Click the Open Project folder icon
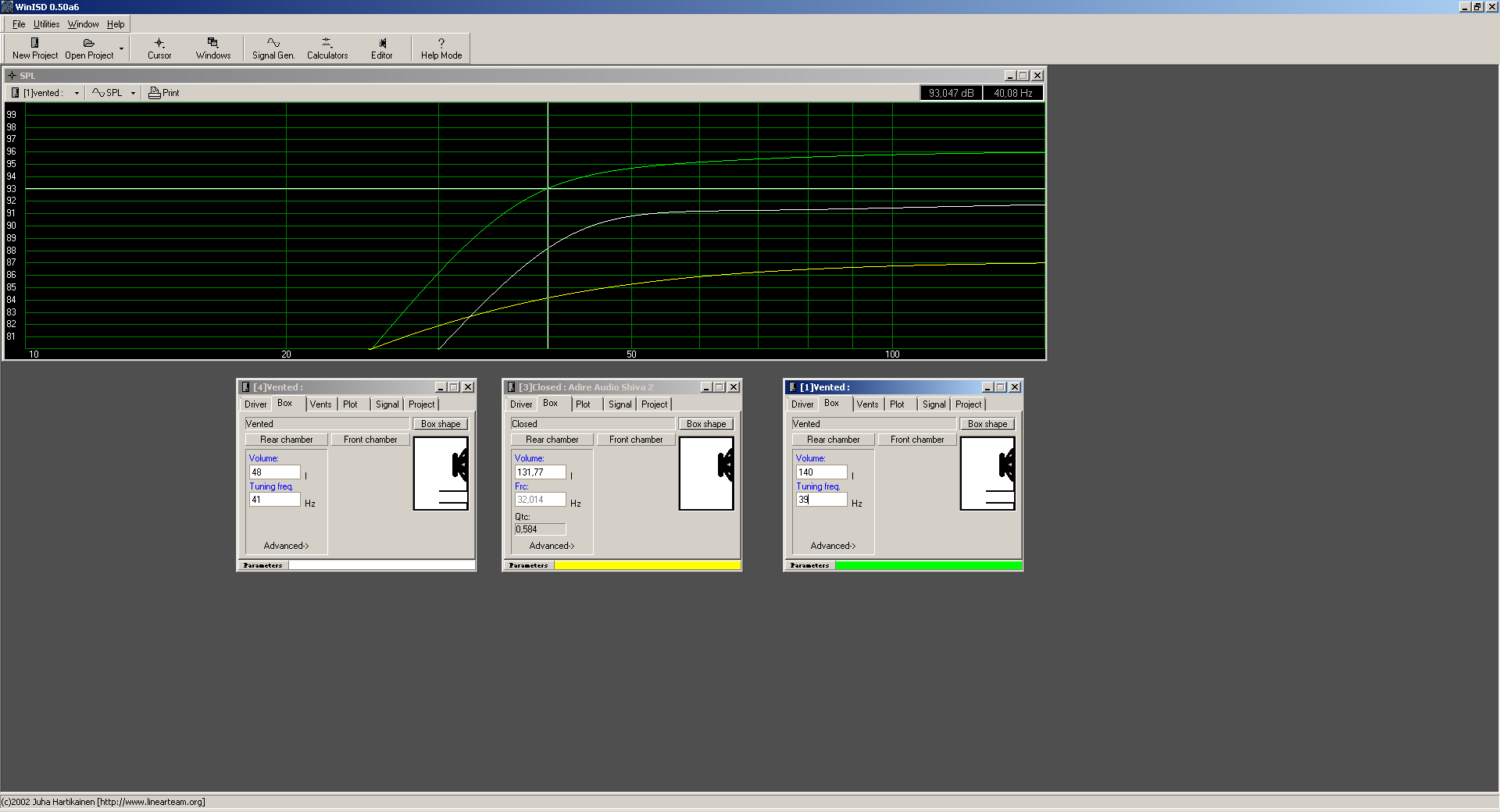1500x812 pixels. pos(88,44)
